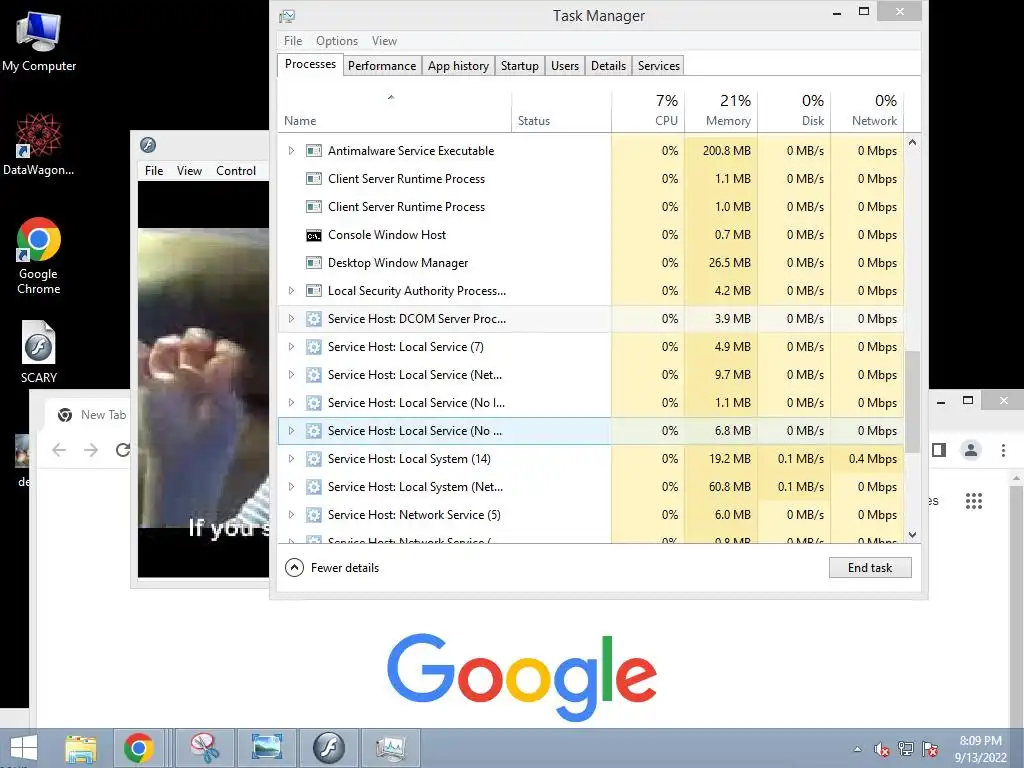Click the muted volume tray icon

click(x=882, y=749)
